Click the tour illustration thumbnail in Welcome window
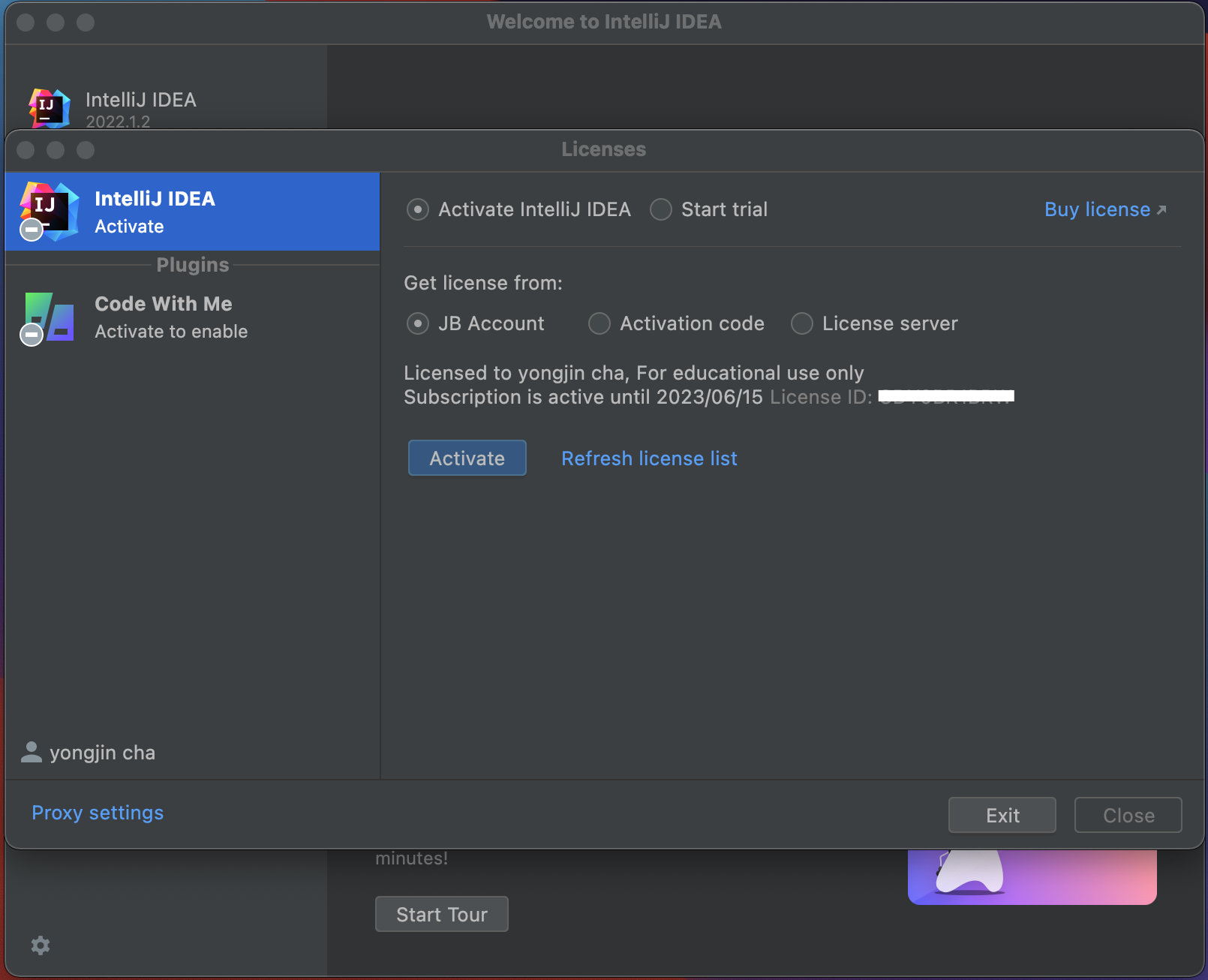The image size is (1208, 980). pyautogui.click(x=1032, y=876)
